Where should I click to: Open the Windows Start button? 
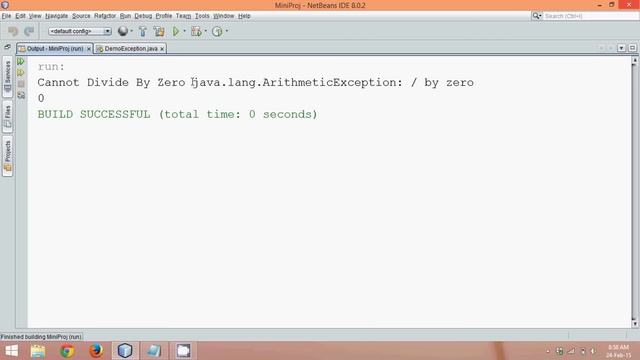tap(11, 351)
